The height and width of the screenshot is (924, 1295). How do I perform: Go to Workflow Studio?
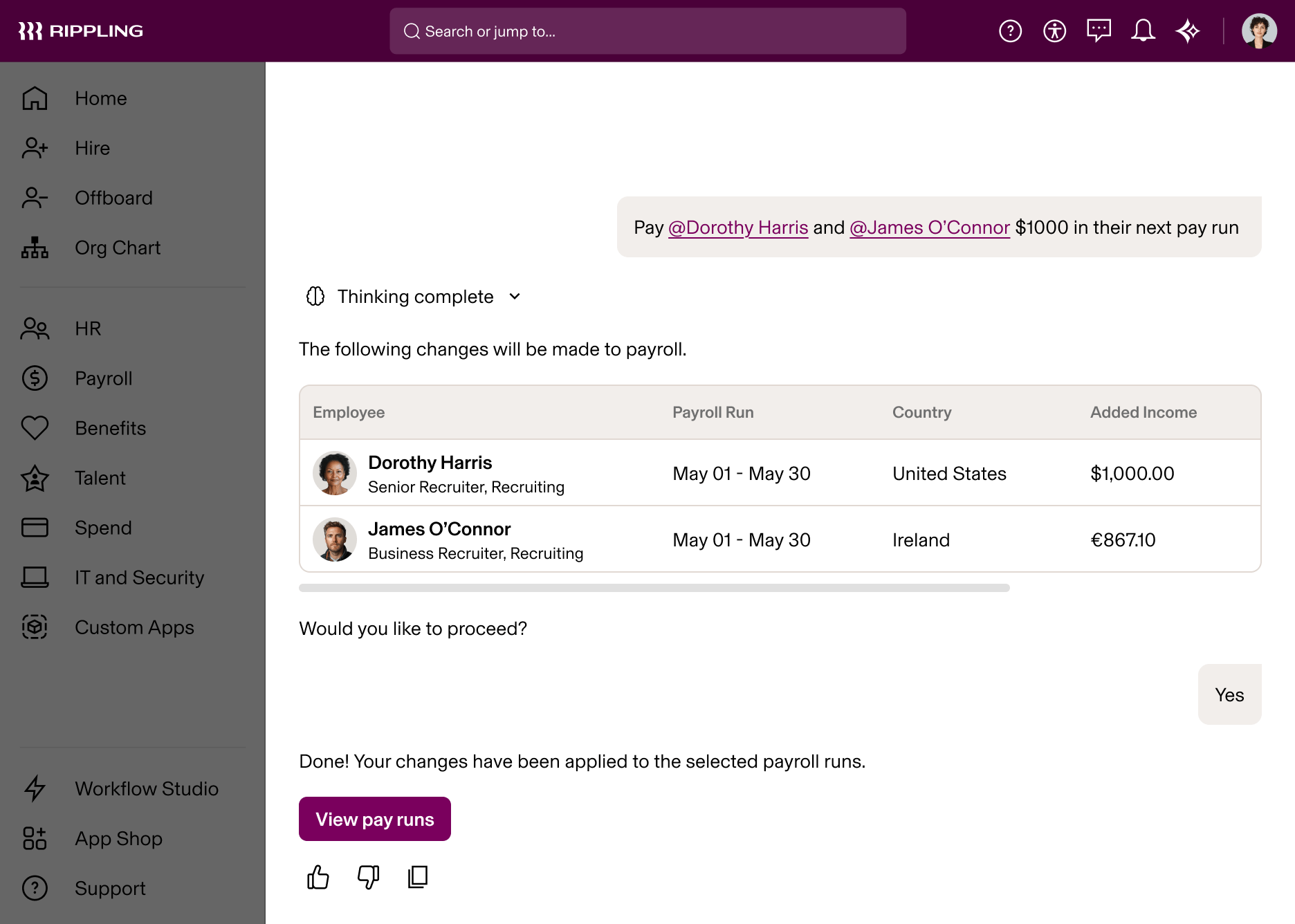146,788
